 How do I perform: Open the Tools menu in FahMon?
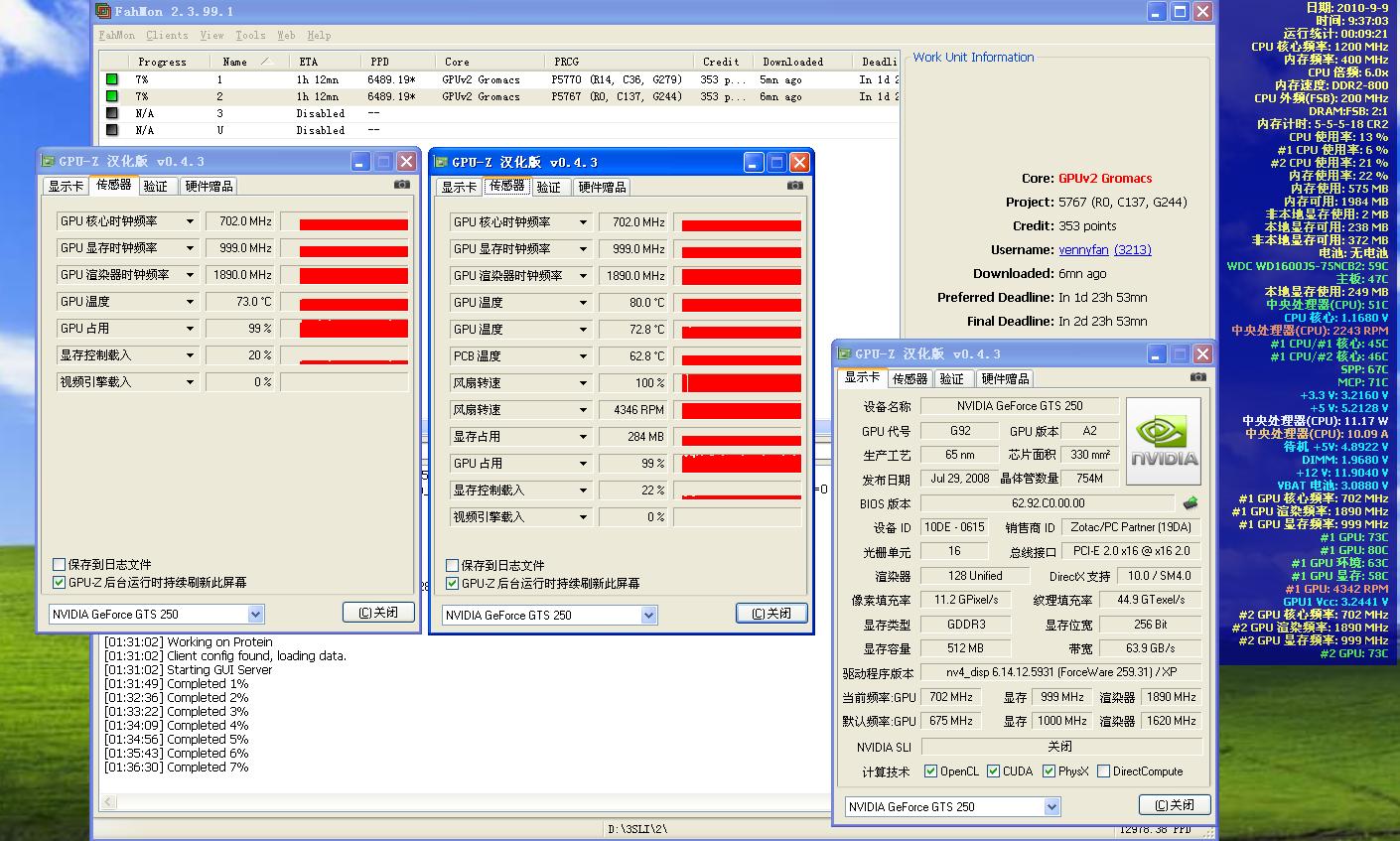250,35
